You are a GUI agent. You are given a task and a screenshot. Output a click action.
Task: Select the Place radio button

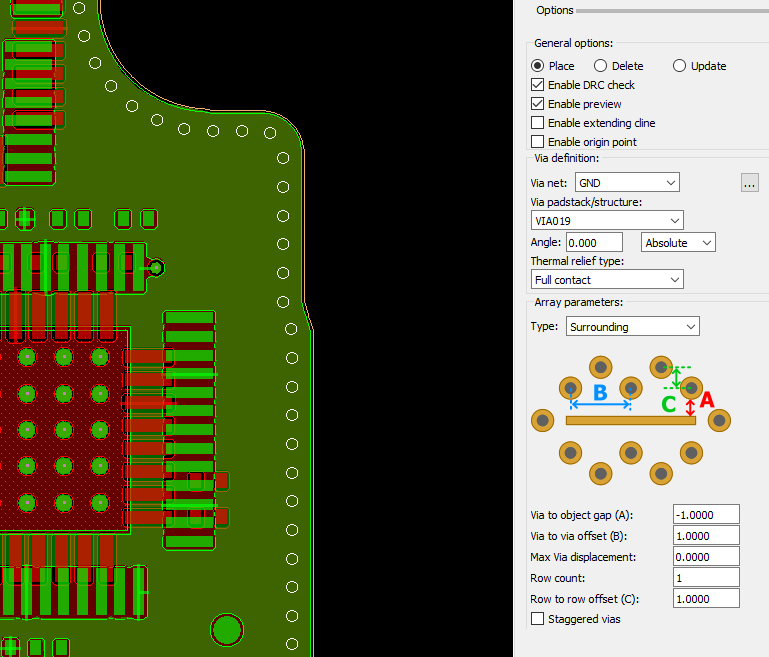point(538,66)
